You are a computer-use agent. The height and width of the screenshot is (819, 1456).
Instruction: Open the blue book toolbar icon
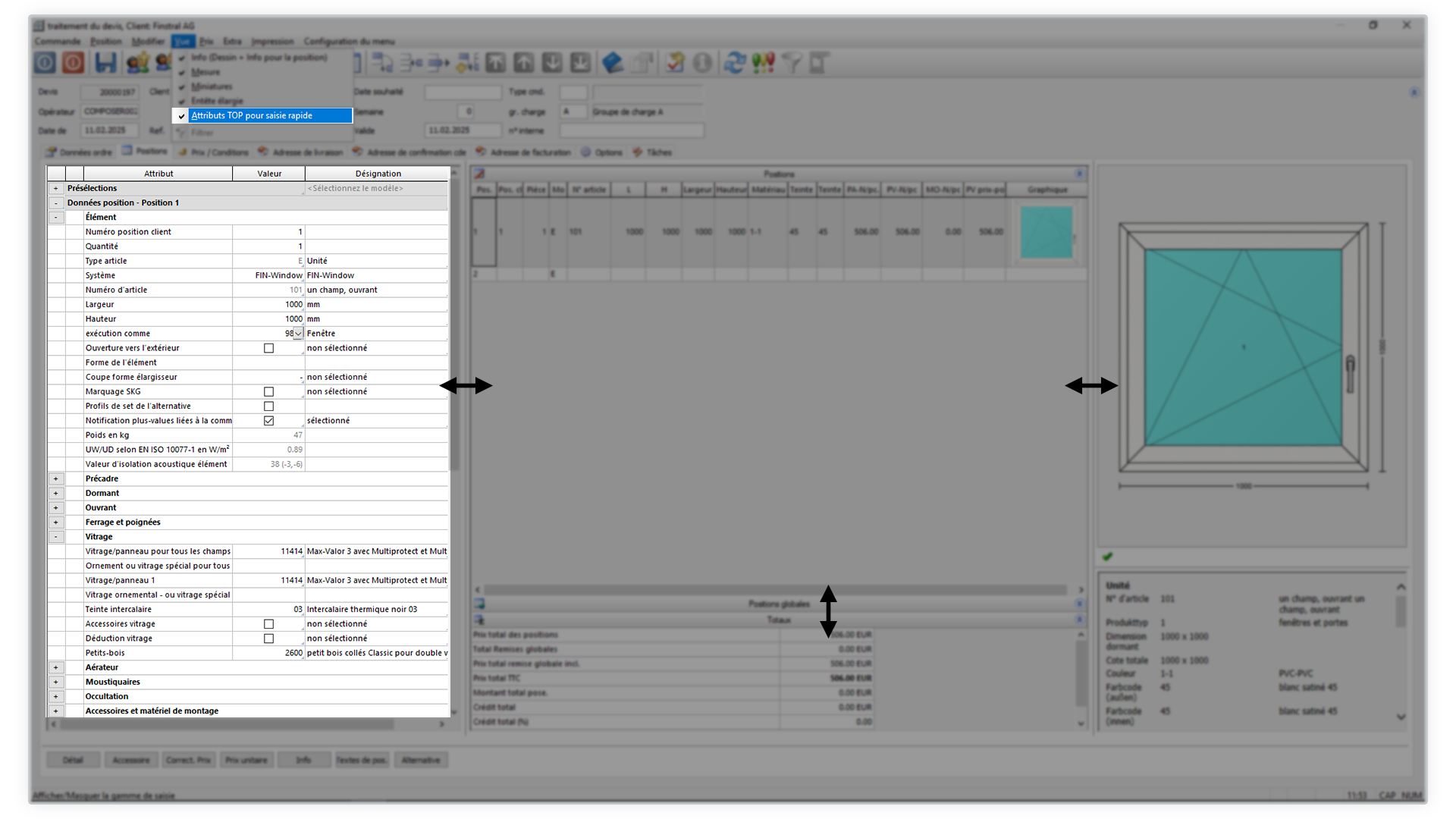coord(613,62)
